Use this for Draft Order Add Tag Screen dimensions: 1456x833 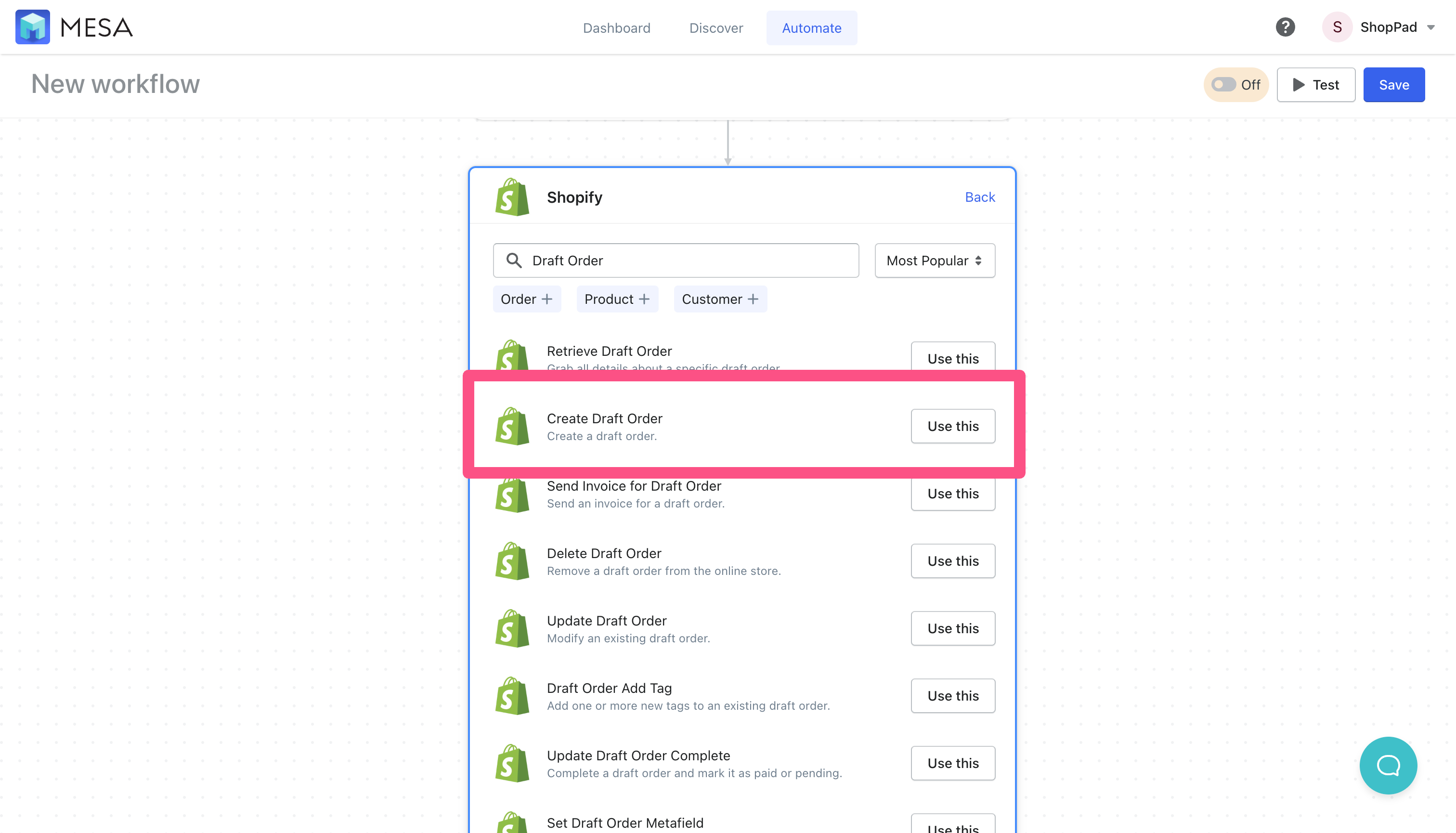pos(953,696)
